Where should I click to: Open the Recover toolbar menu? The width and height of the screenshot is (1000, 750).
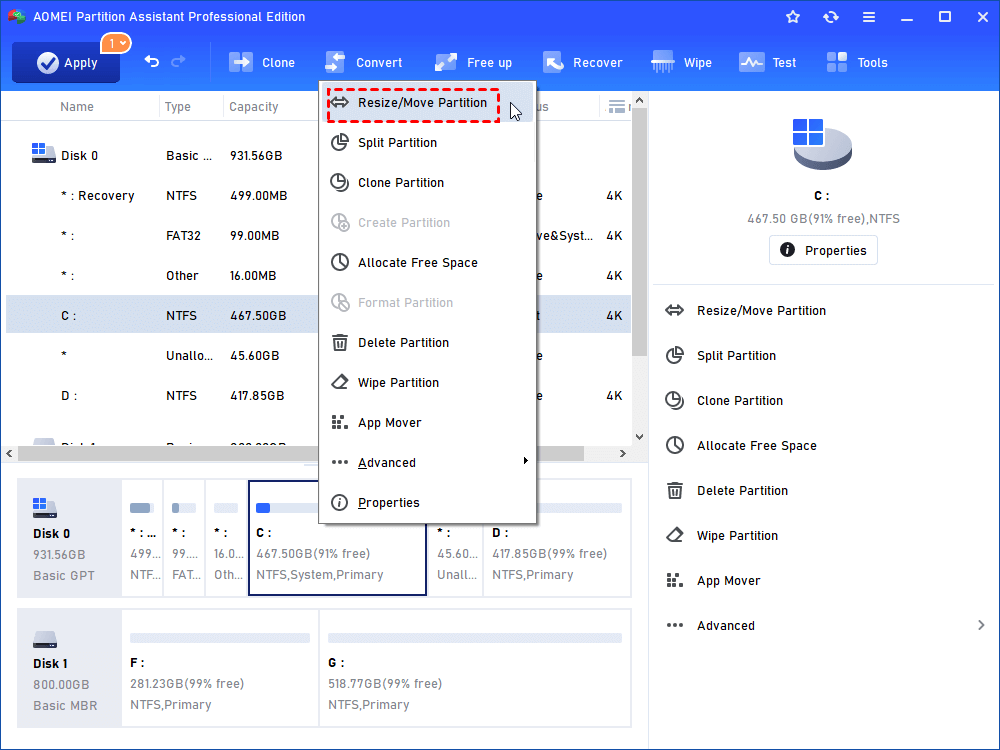pos(583,62)
